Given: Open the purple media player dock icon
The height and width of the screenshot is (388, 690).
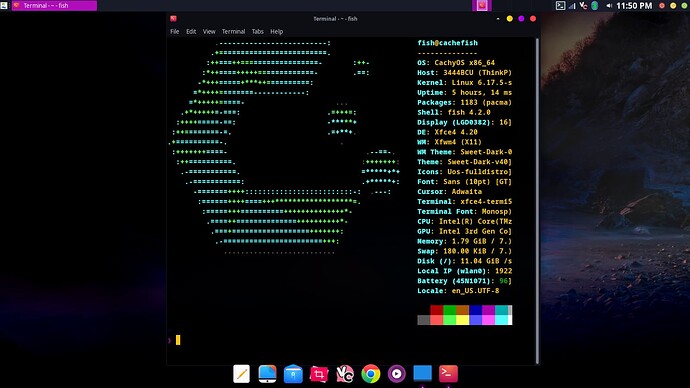Looking at the screenshot, I should pos(396,374).
